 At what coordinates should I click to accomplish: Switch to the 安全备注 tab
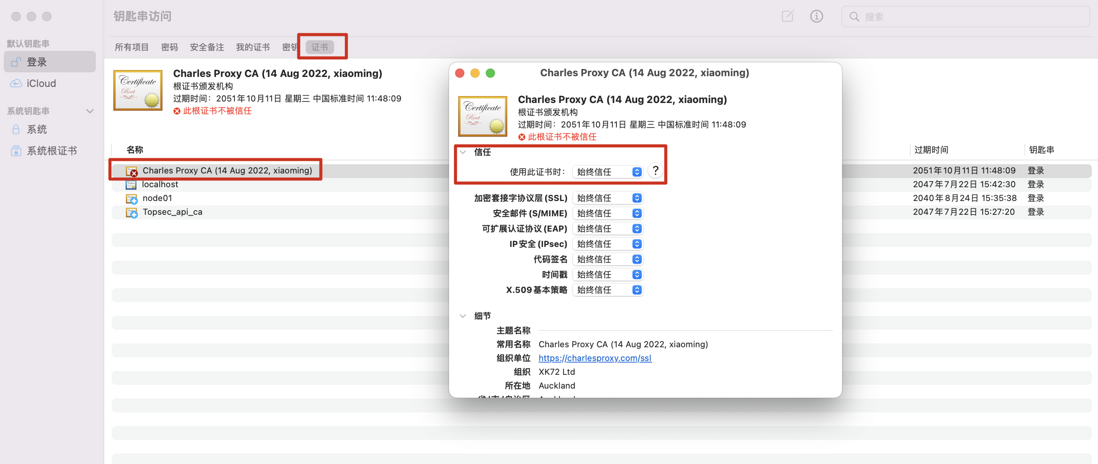[x=207, y=47]
